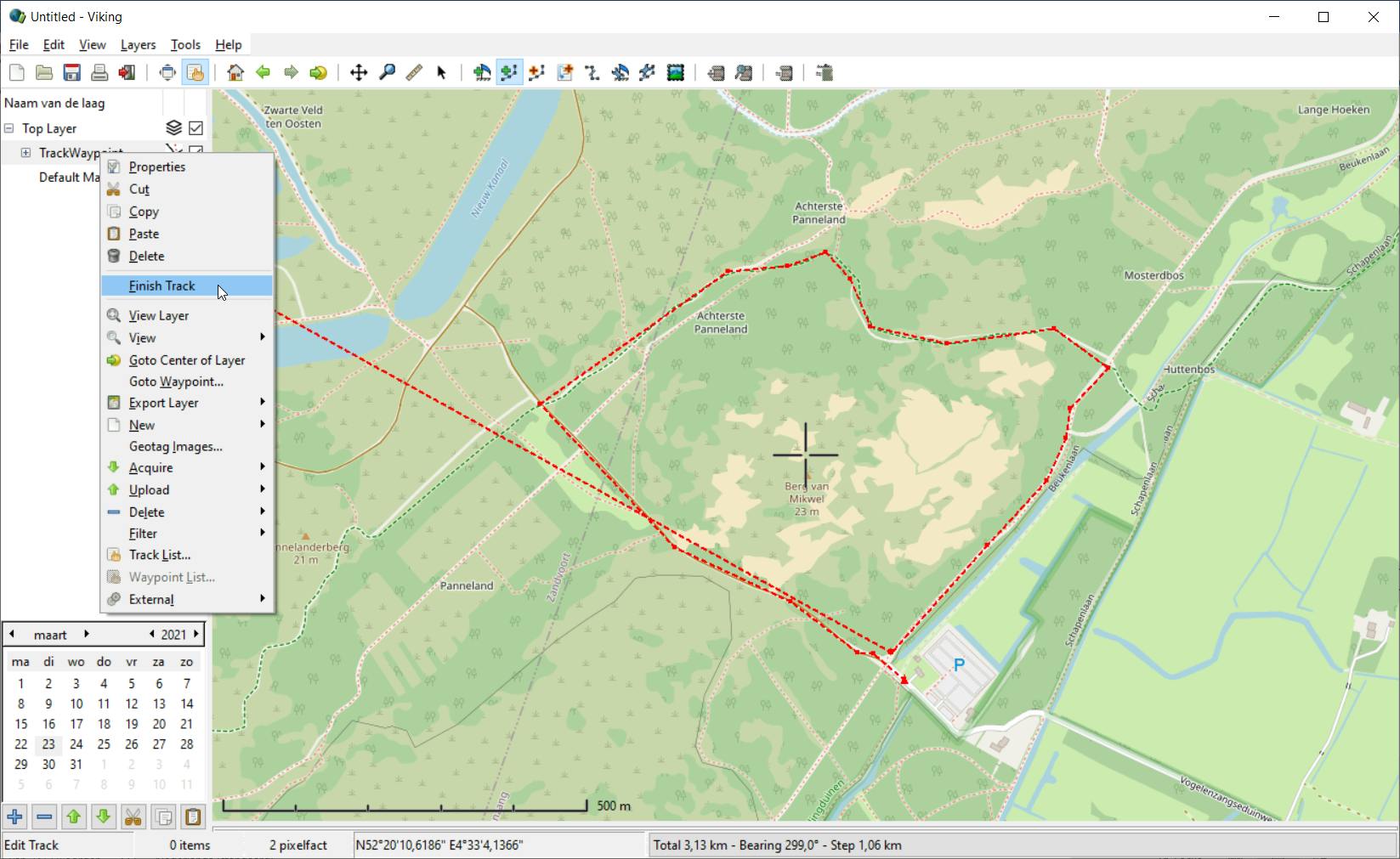Collapse the Top Layer tree node
Image resolution: width=1400 pixels, height=859 pixels.
[9, 128]
